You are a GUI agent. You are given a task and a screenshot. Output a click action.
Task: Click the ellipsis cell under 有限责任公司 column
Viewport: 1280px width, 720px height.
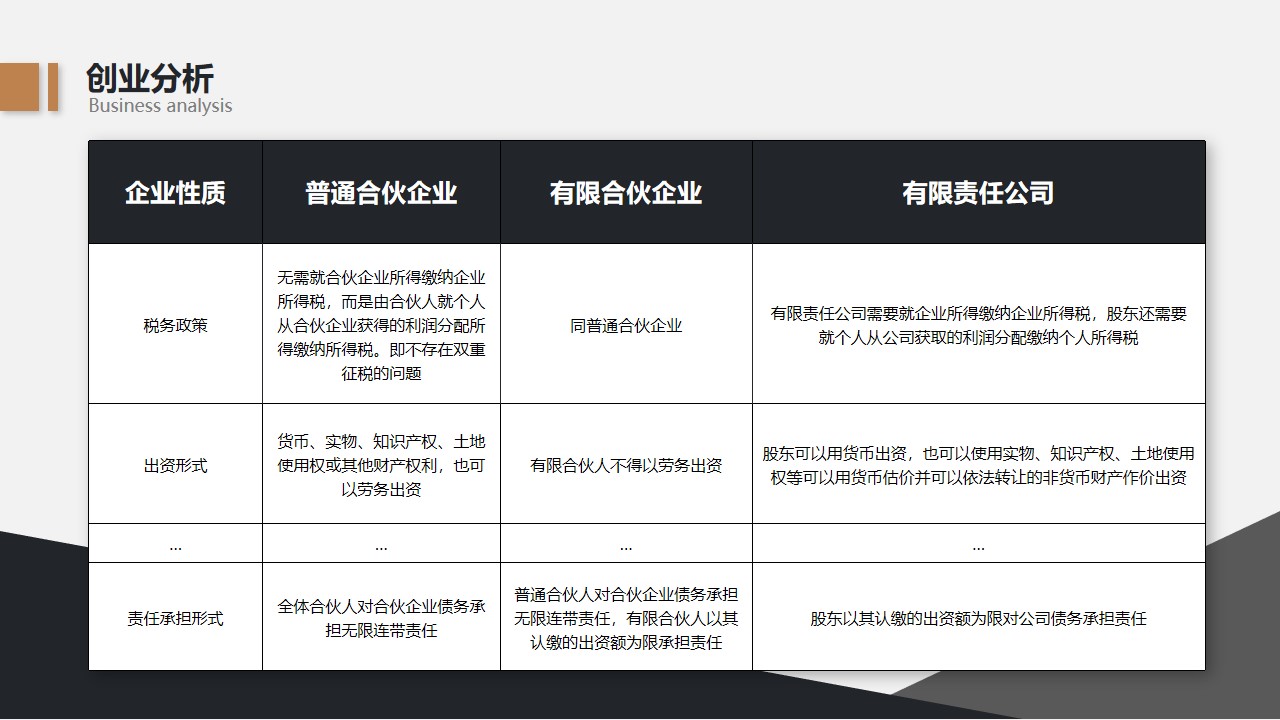[979, 544]
